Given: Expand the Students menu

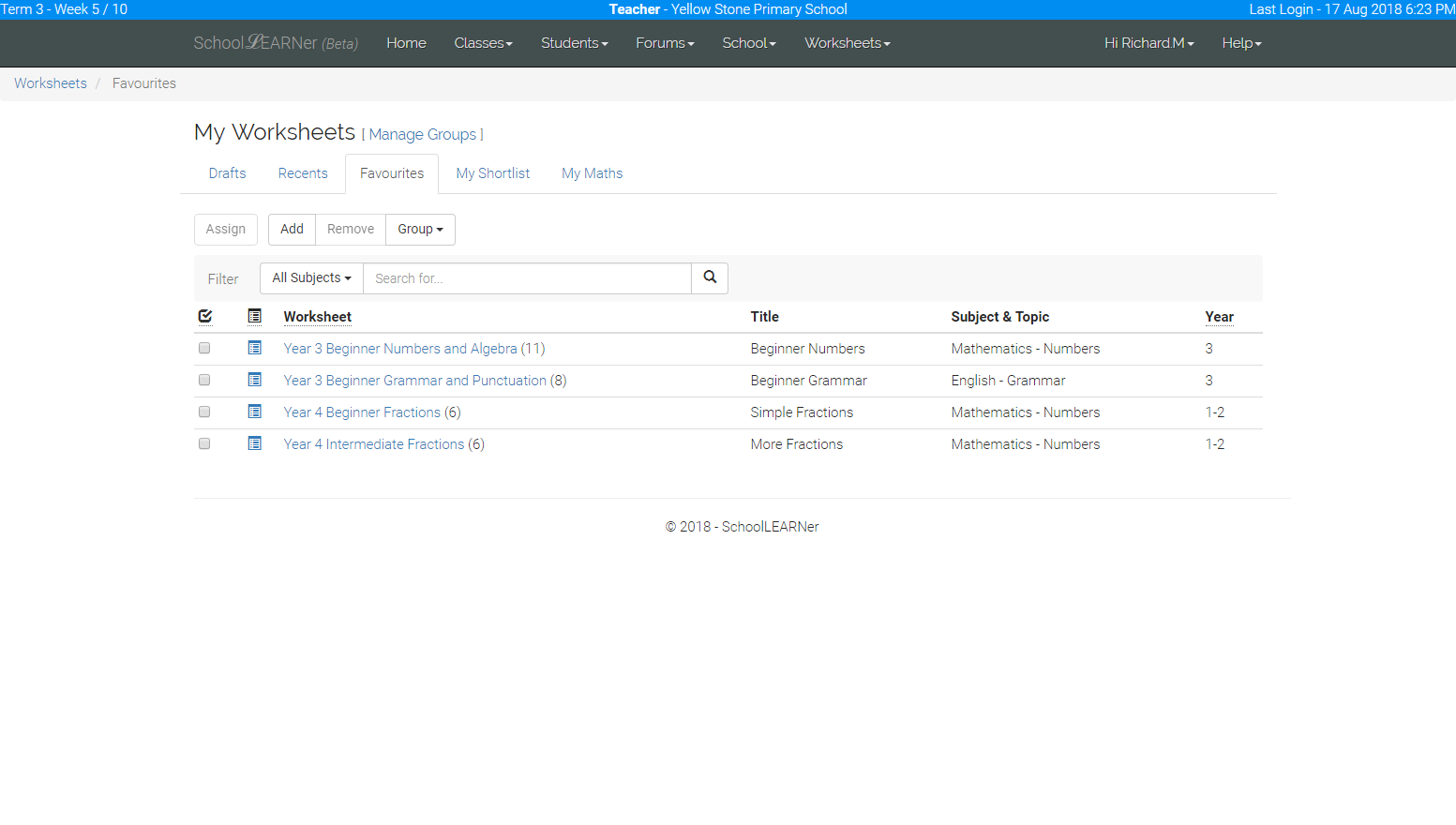Looking at the screenshot, I should point(575,43).
